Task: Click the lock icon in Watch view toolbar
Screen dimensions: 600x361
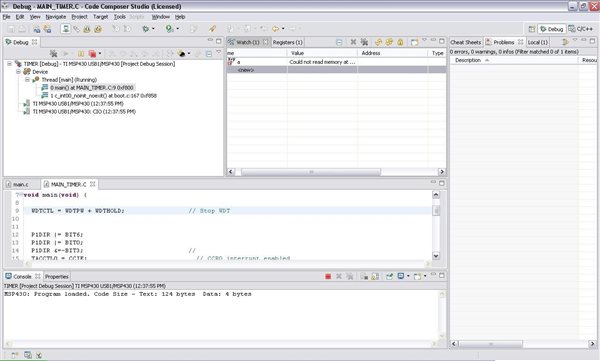Action: (x=400, y=42)
